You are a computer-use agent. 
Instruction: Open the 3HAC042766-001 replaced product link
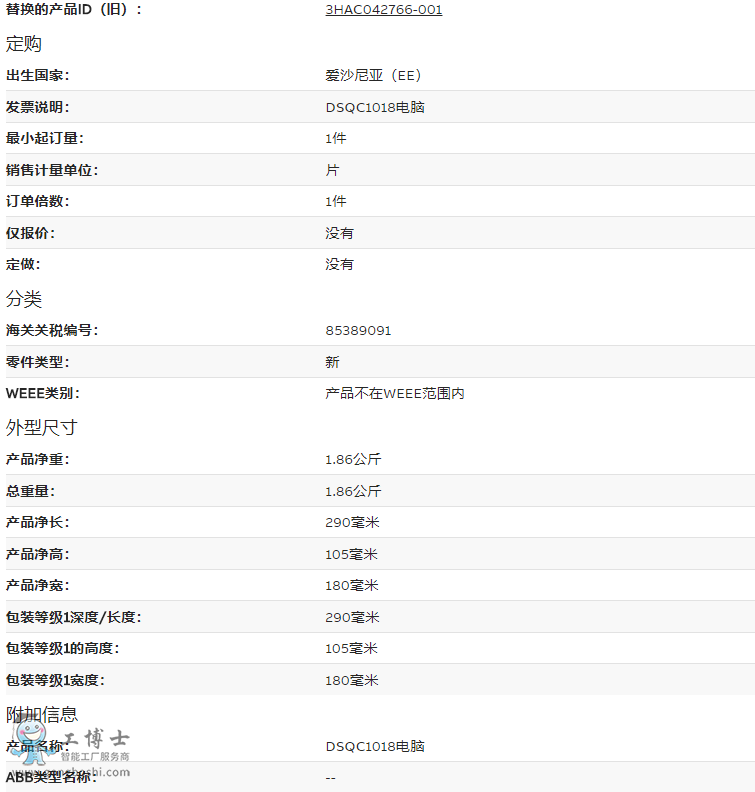coord(384,10)
